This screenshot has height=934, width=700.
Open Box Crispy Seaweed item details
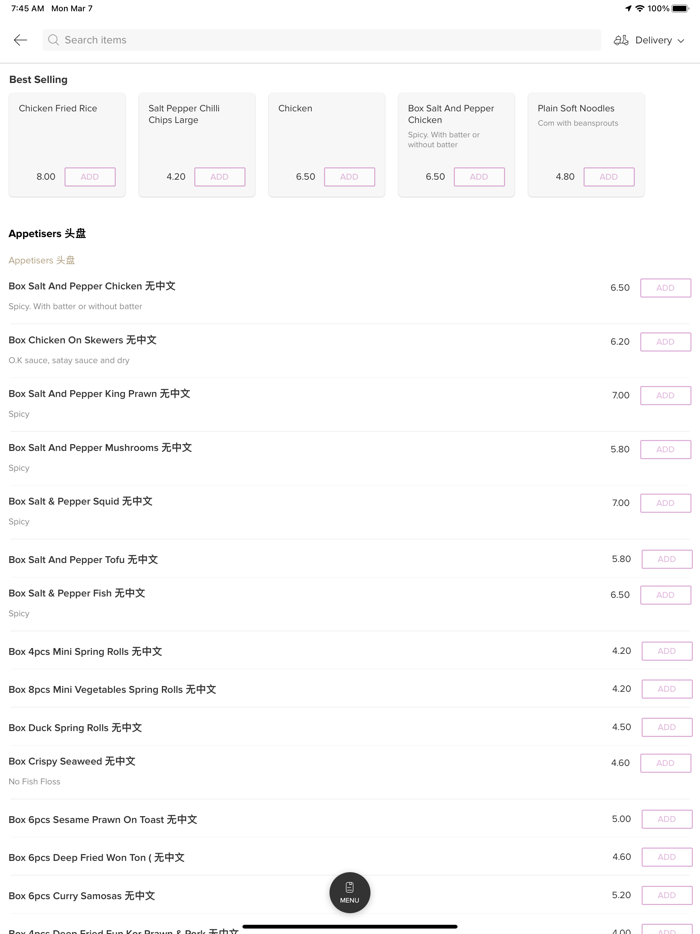(x=72, y=762)
